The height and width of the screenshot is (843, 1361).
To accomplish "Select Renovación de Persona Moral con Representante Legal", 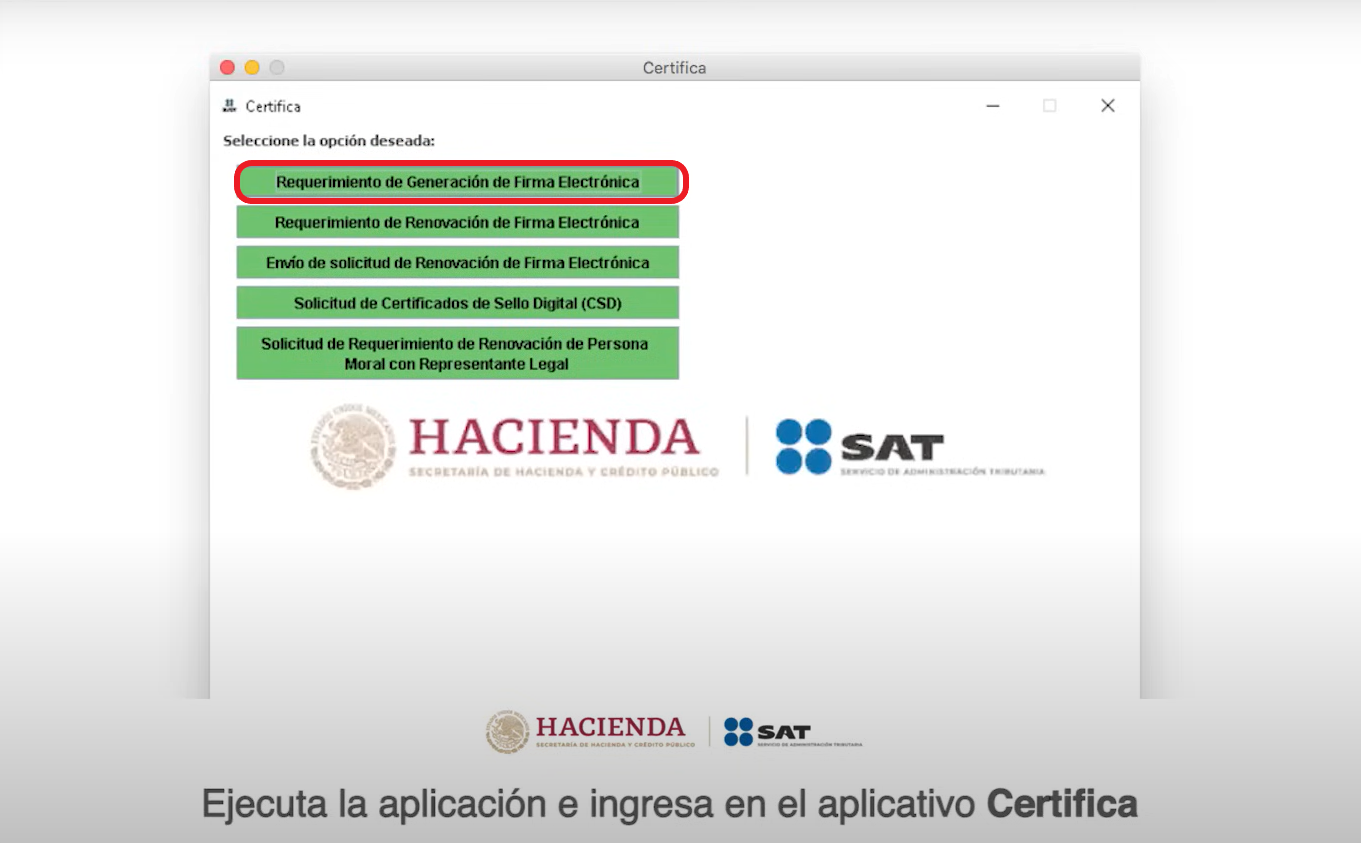I will pyautogui.click(x=458, y=353).
